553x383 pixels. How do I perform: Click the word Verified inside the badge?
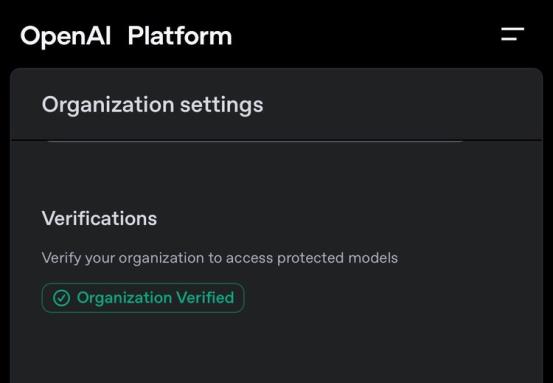point(205,298)
